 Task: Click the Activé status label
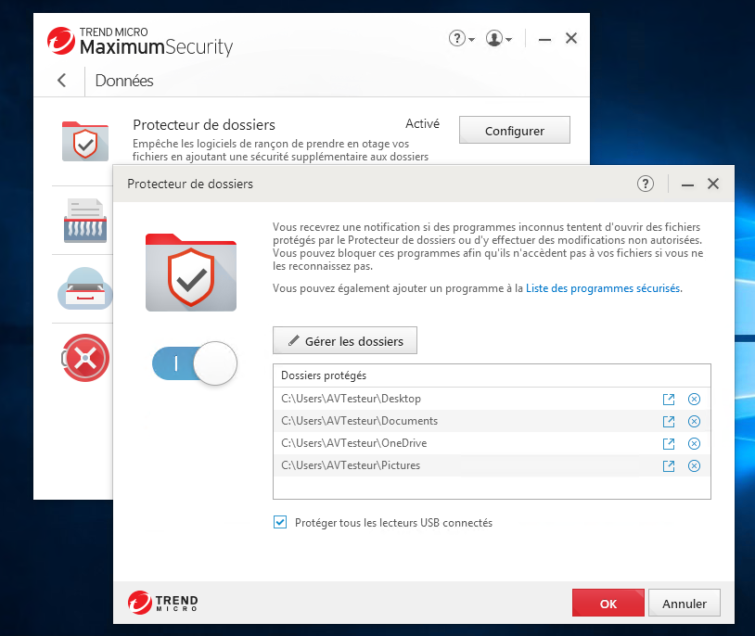click(x=422, y=124)
